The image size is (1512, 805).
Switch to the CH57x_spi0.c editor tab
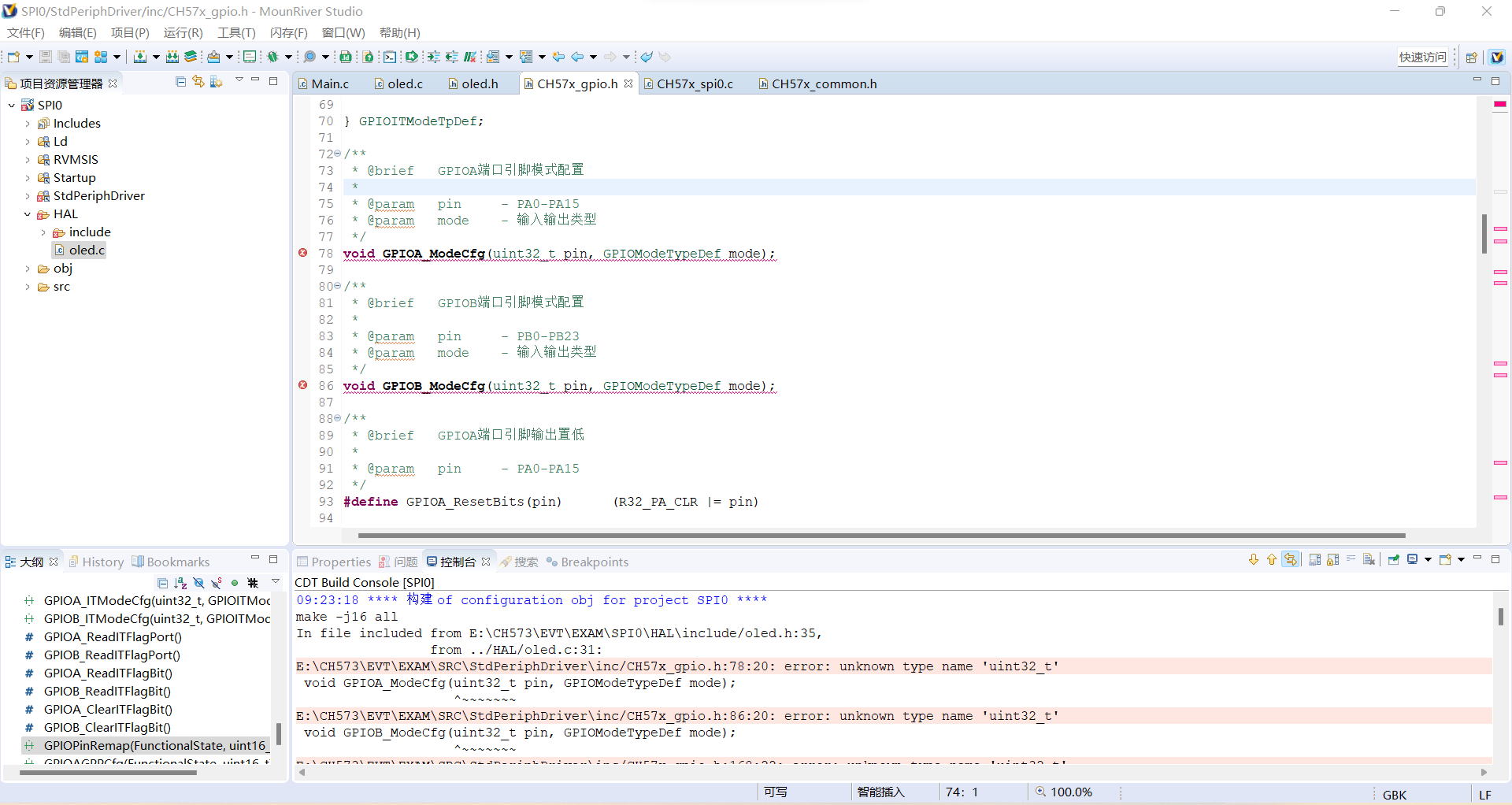[x=687, y=83]
